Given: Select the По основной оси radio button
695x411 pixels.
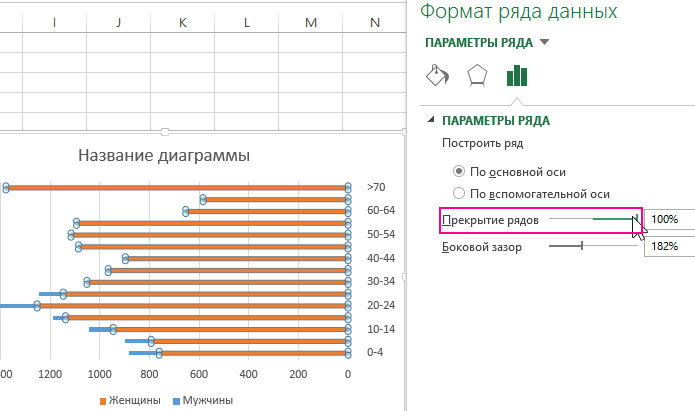Looking at the screenshot, I should pyautogui.click(x=459, y=171).
